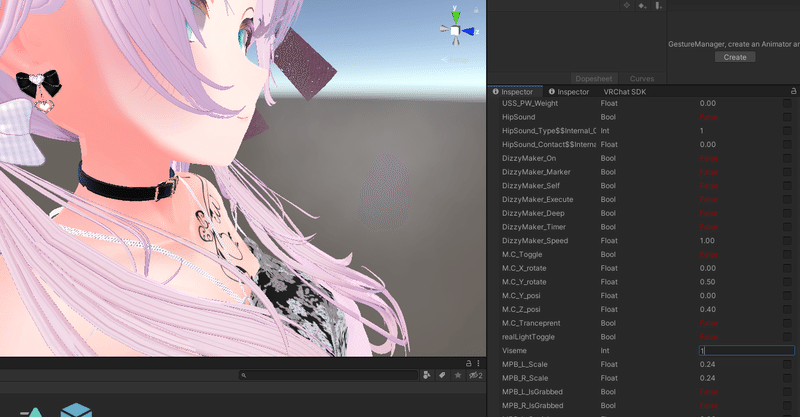
Task: Click the Viseme Int value input field
Action: [746, 351]
